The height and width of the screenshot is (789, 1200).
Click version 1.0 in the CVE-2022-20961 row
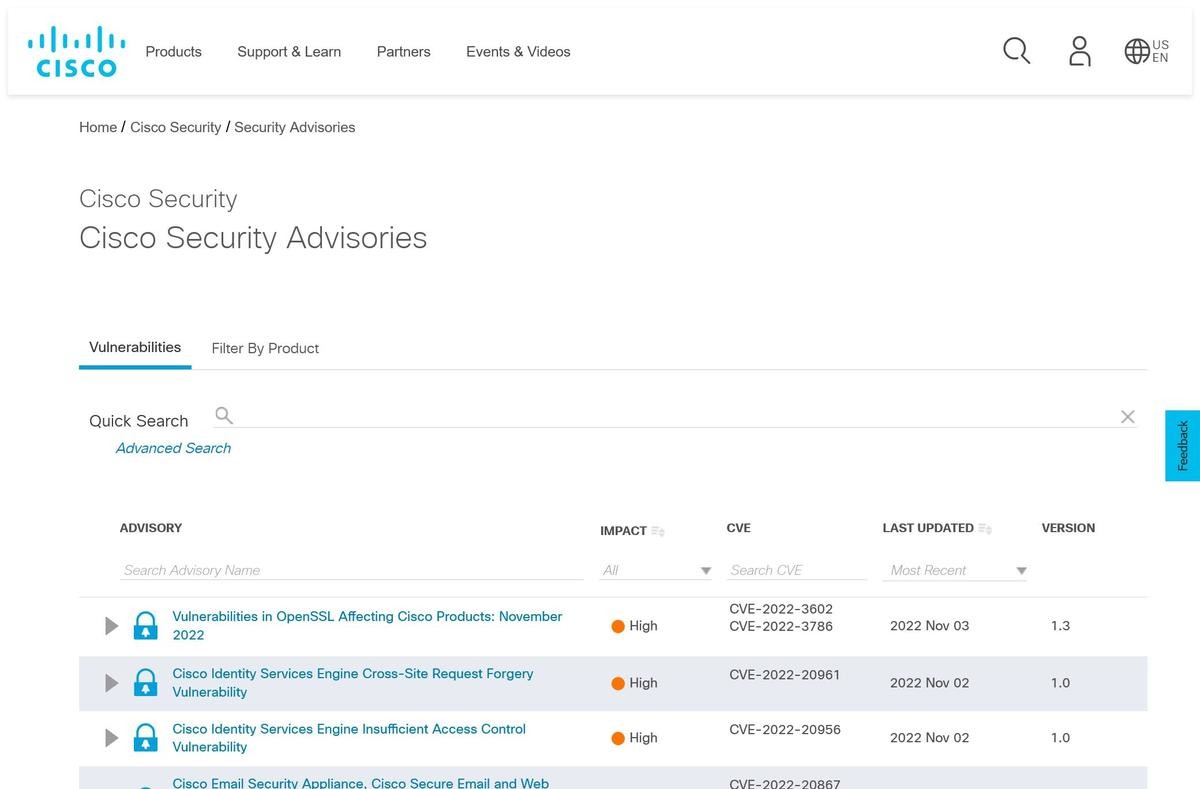click(1060, 683)
